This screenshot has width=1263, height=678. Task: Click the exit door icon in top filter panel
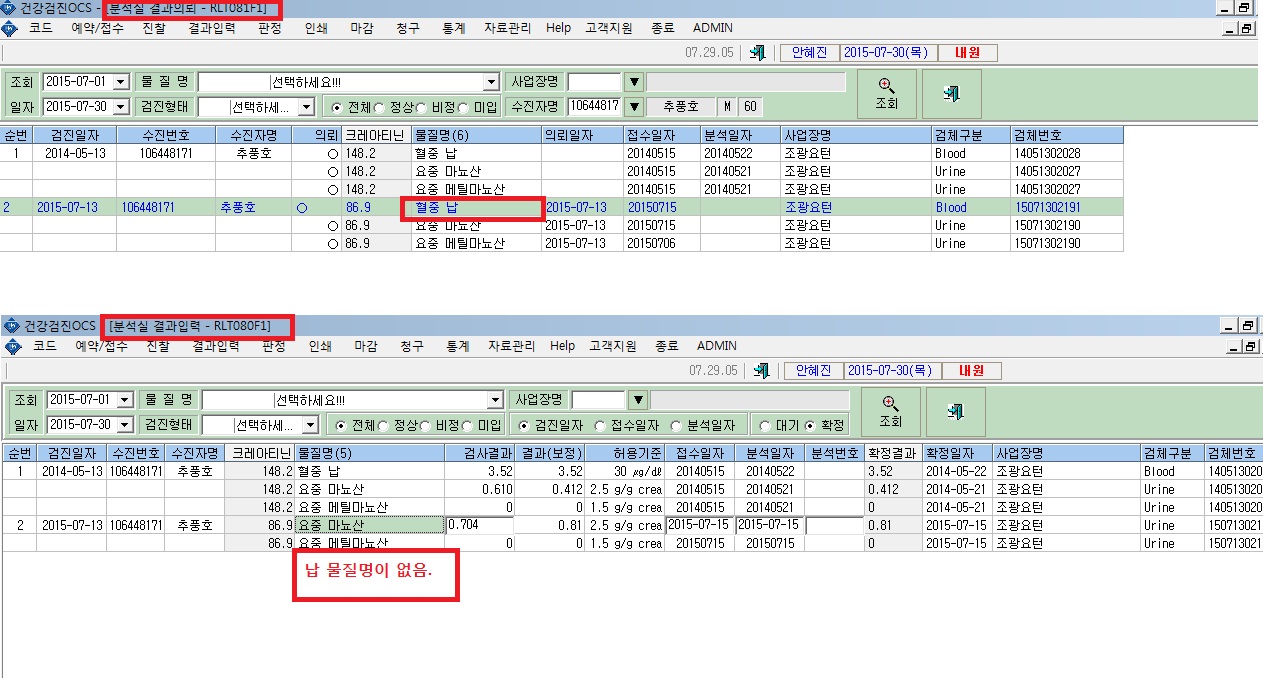click(x=951, y=94)
